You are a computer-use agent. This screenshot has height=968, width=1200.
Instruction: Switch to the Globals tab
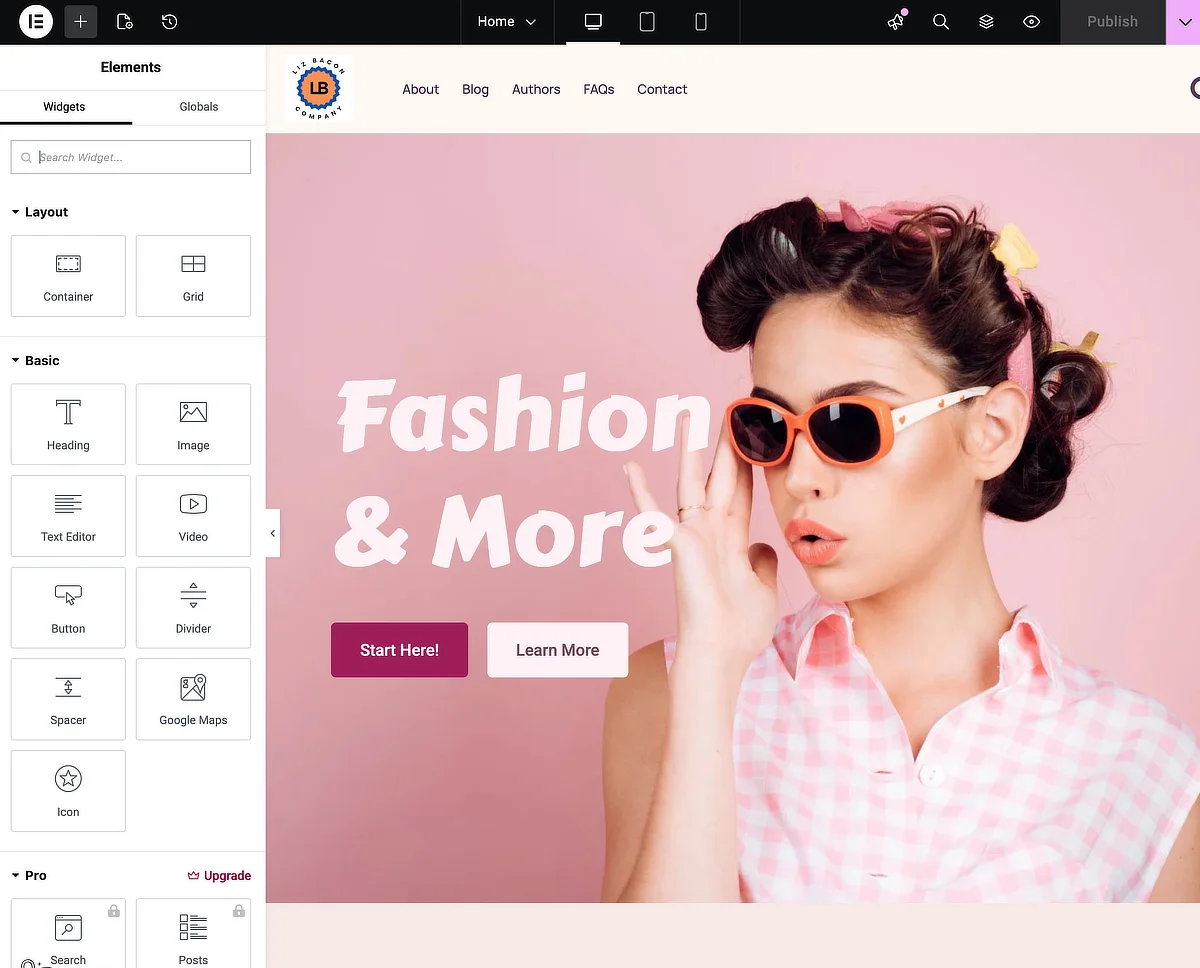point(198,107)
